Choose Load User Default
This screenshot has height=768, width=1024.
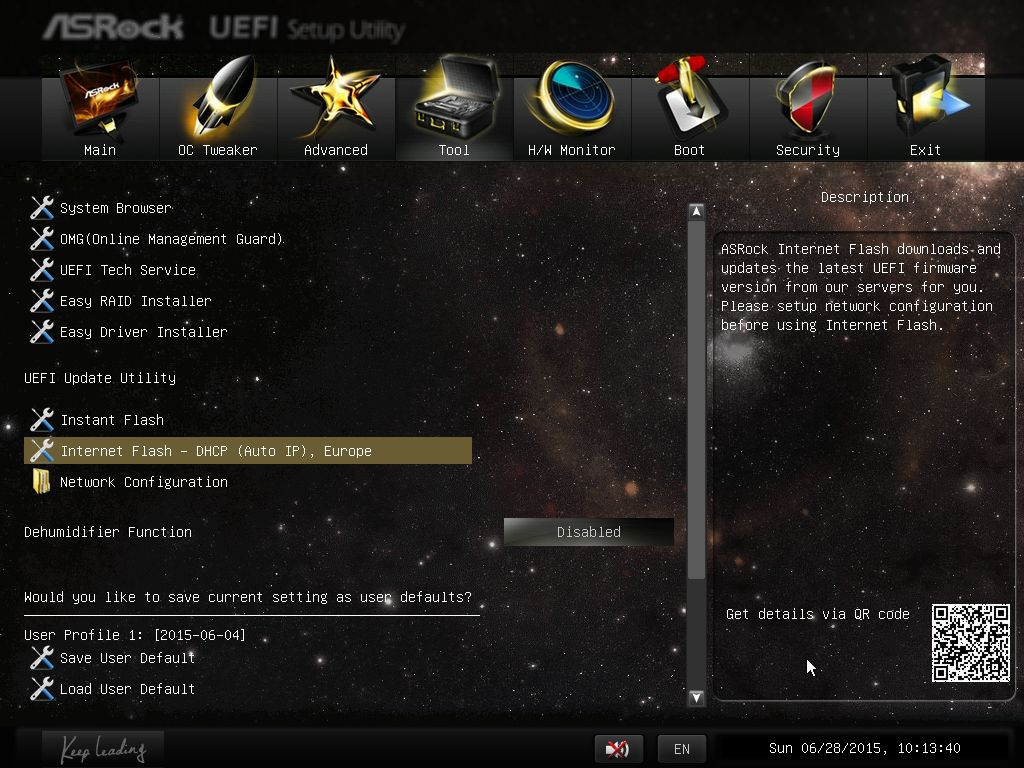pos(127,689)
